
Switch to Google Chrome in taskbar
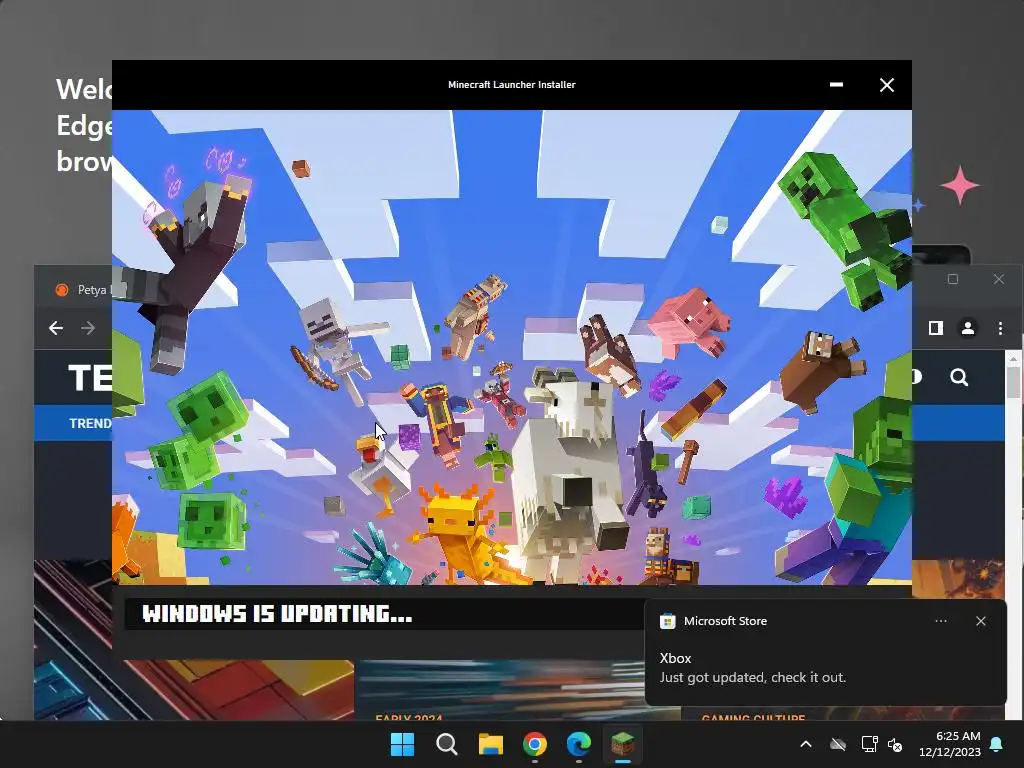click(x=535, y=744)
